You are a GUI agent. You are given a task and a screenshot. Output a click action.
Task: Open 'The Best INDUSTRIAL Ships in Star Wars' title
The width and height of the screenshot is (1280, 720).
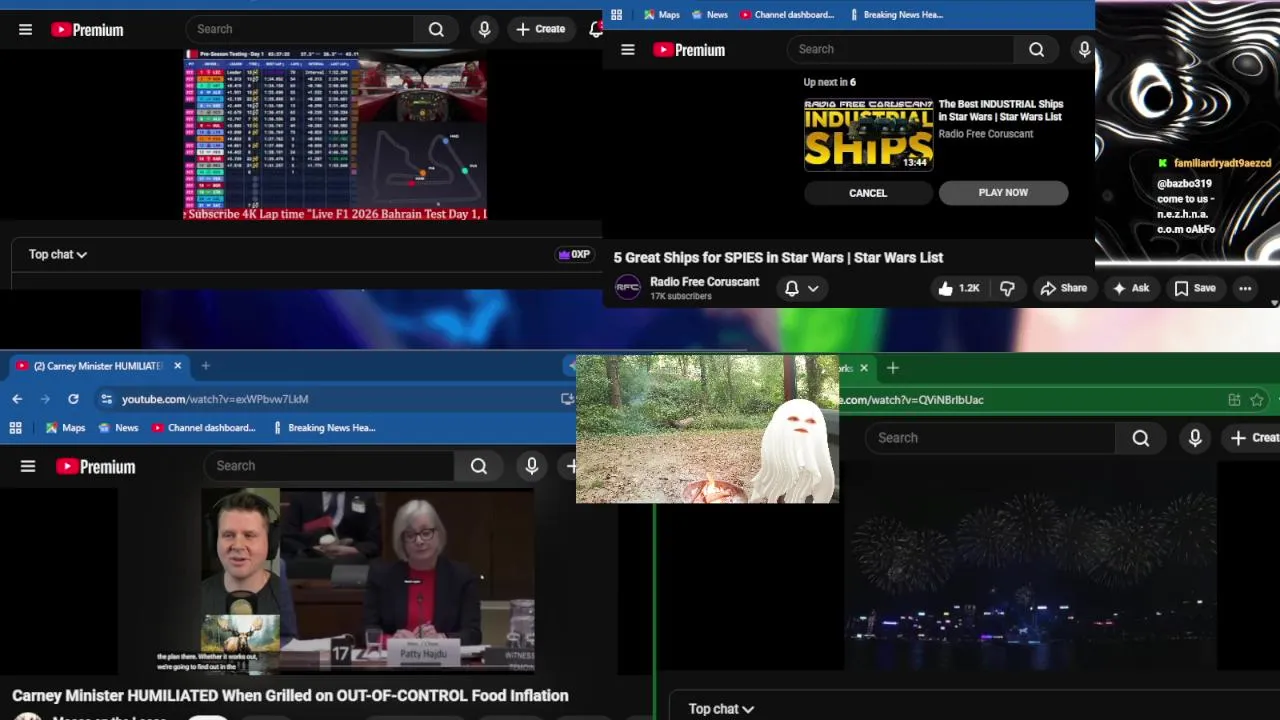pyautogui.click(x=1001, y=110)
